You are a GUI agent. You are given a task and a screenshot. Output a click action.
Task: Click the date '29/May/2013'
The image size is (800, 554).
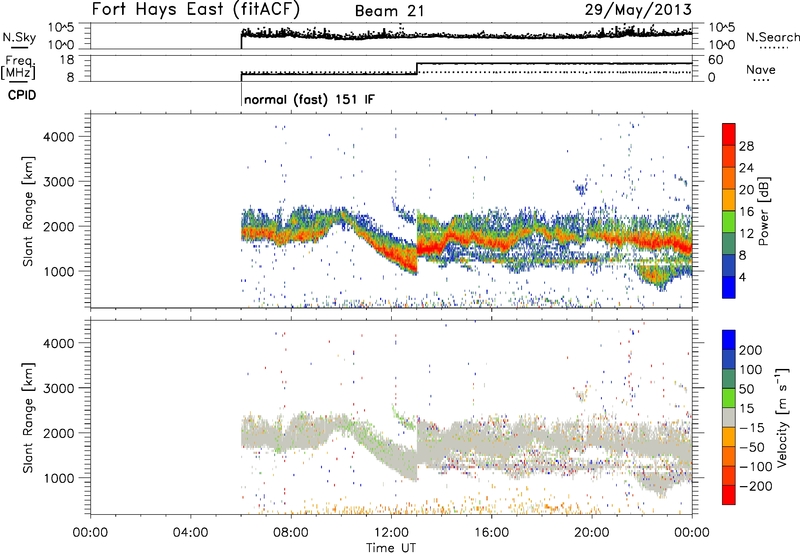638,10
